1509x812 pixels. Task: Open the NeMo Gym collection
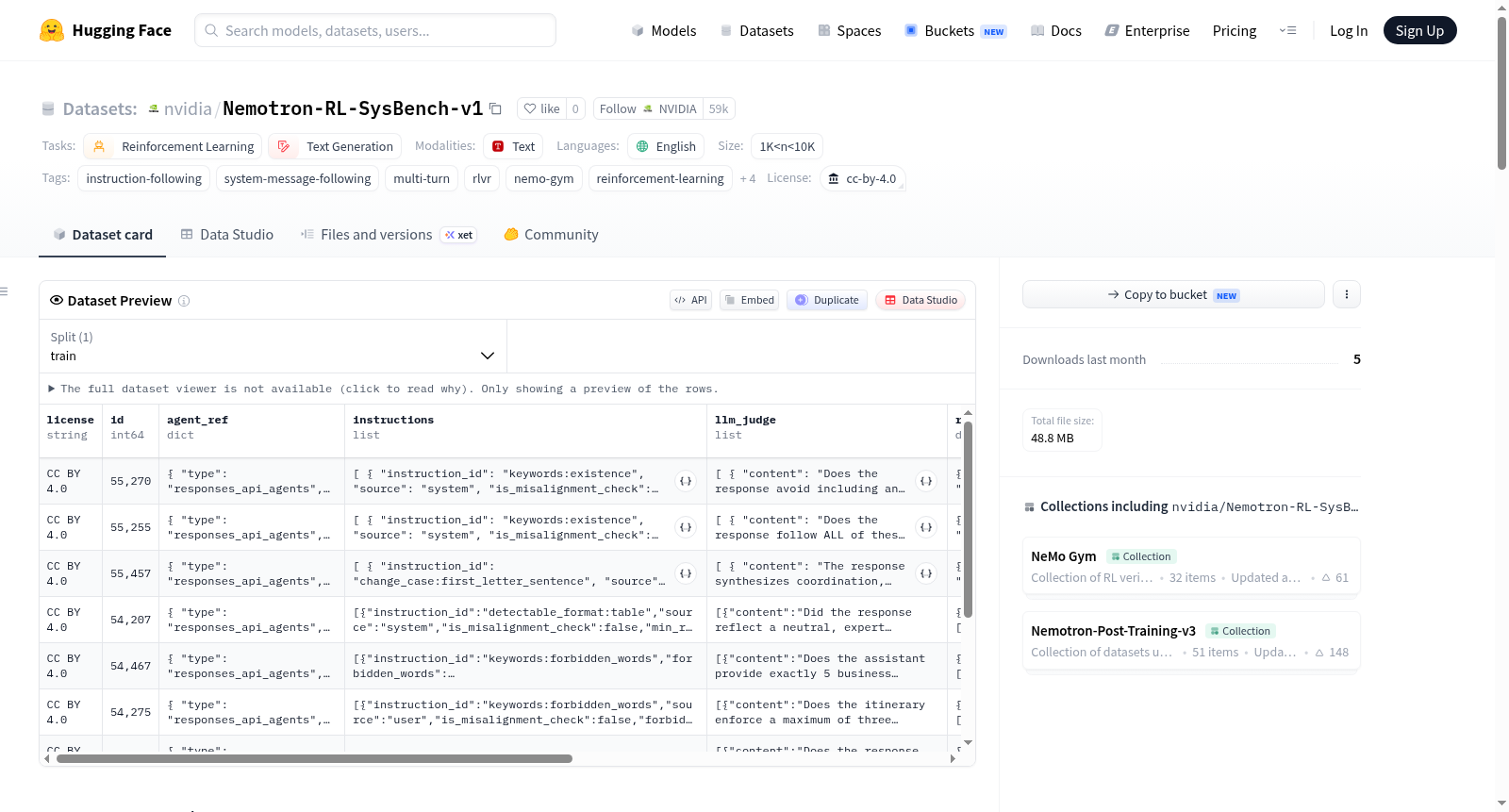pyautogui.click(x=1190, y=566)
